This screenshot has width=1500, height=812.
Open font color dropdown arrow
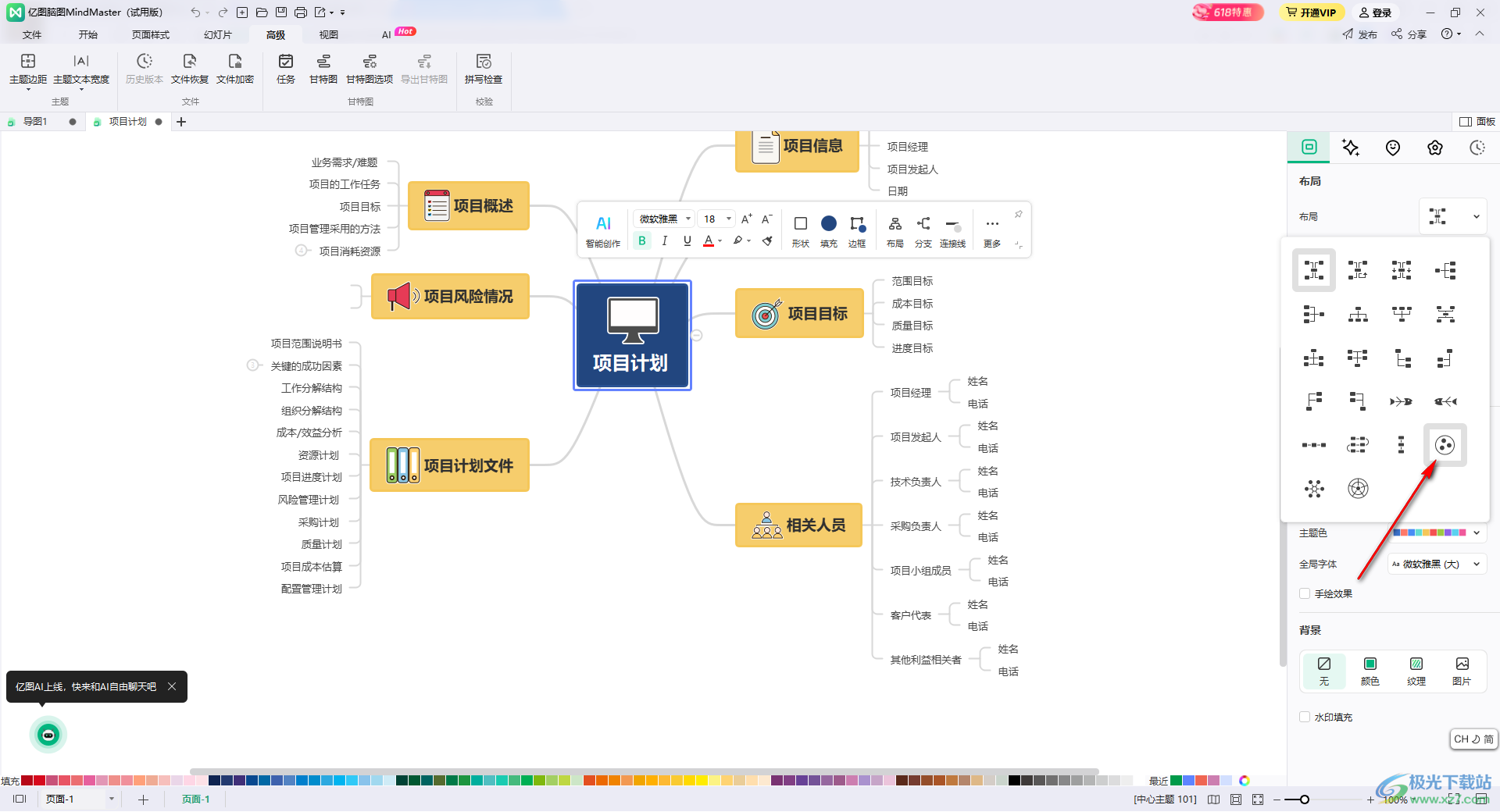(720, 240)
